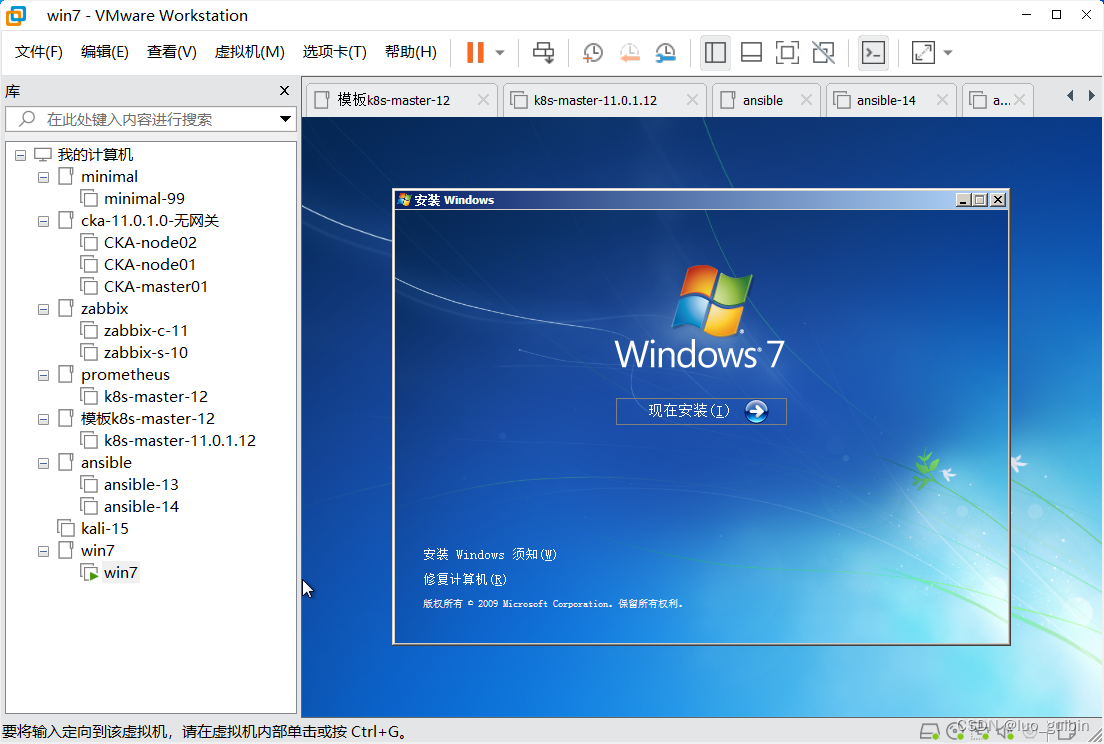
Task: Click the VMware Workstation app icon
Action: [16, 15]
